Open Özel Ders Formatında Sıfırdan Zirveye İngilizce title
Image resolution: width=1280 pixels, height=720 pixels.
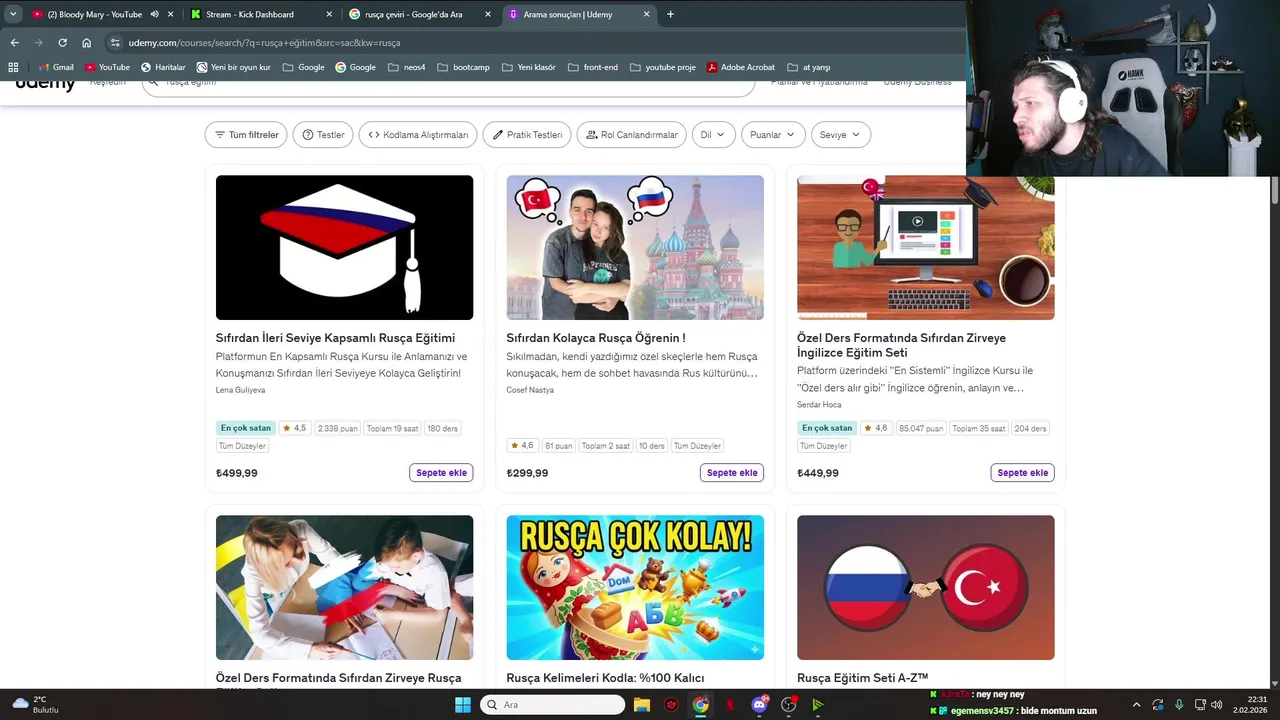901,345
